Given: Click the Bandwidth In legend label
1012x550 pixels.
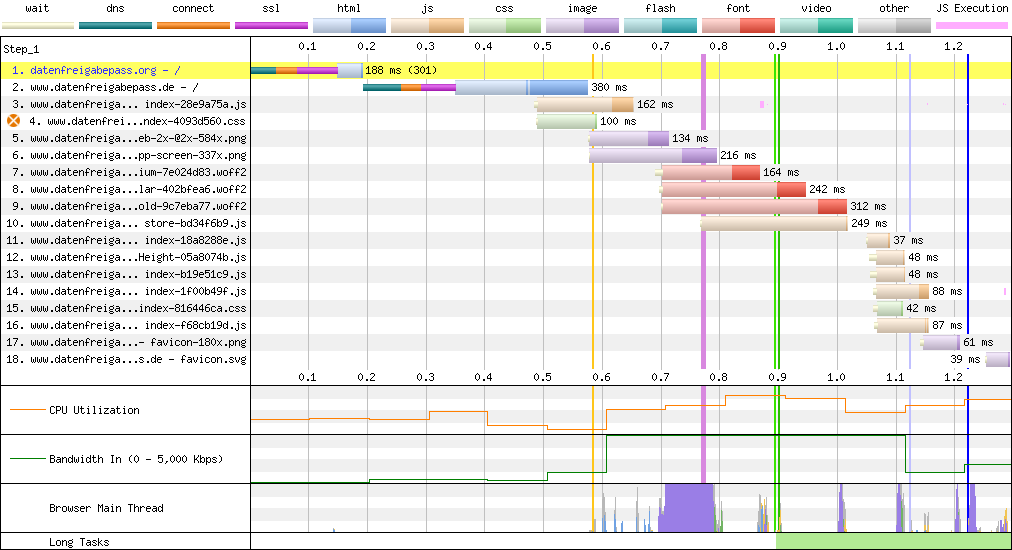Looking at the screenshot, I should tap(136, 459).
